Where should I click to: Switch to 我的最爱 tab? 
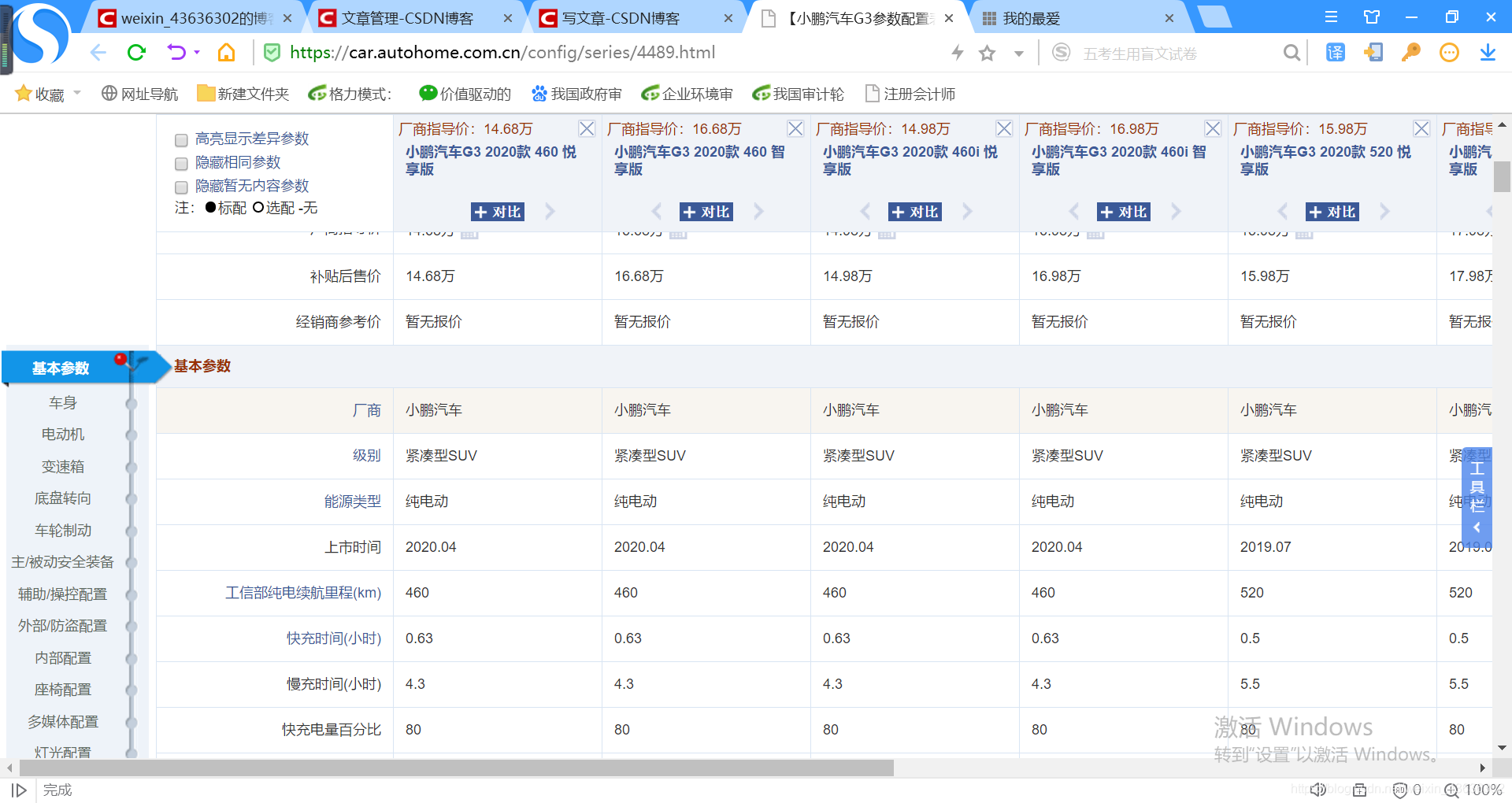1031,18
